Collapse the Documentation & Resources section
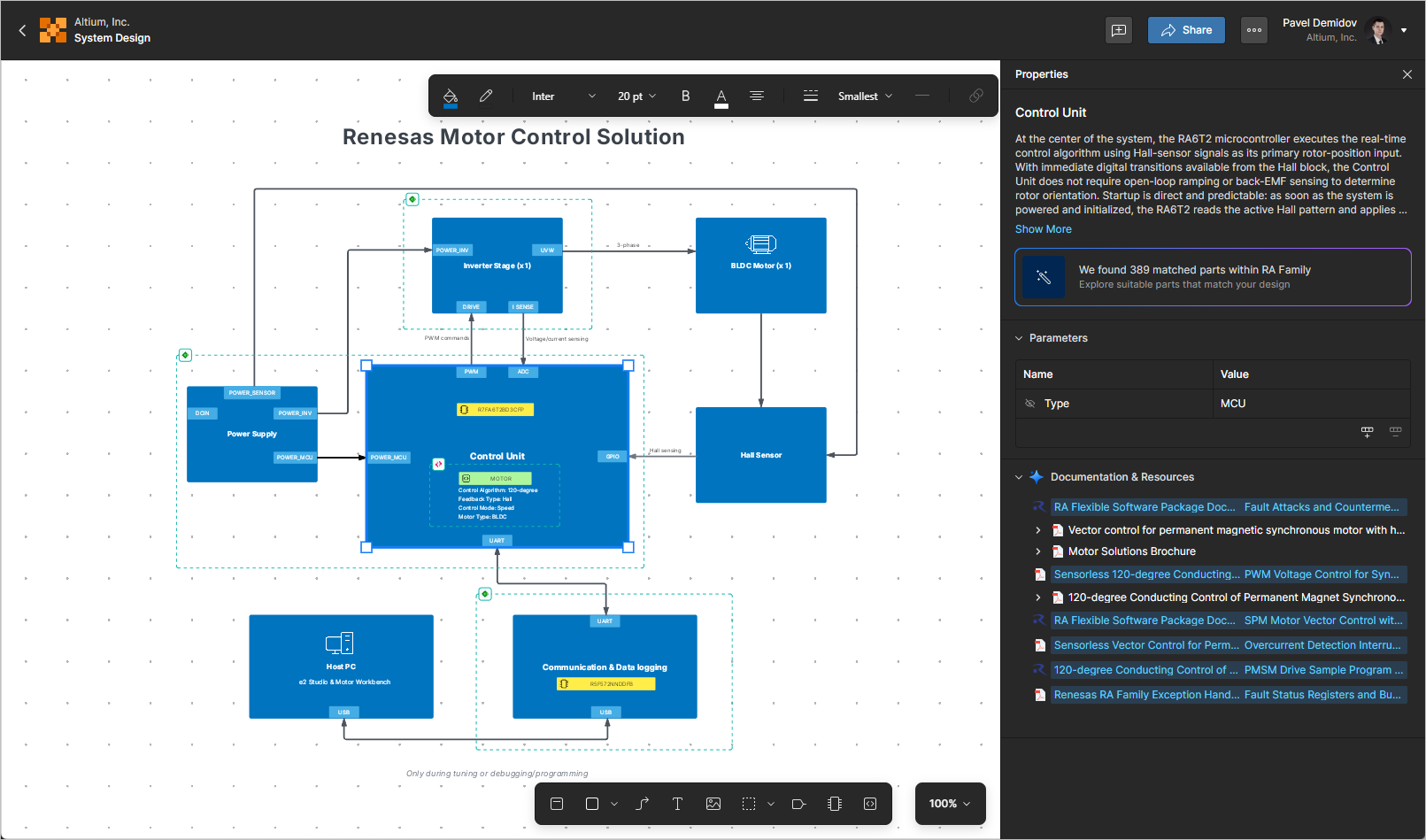The image size is (1426, 840). 1019,477
